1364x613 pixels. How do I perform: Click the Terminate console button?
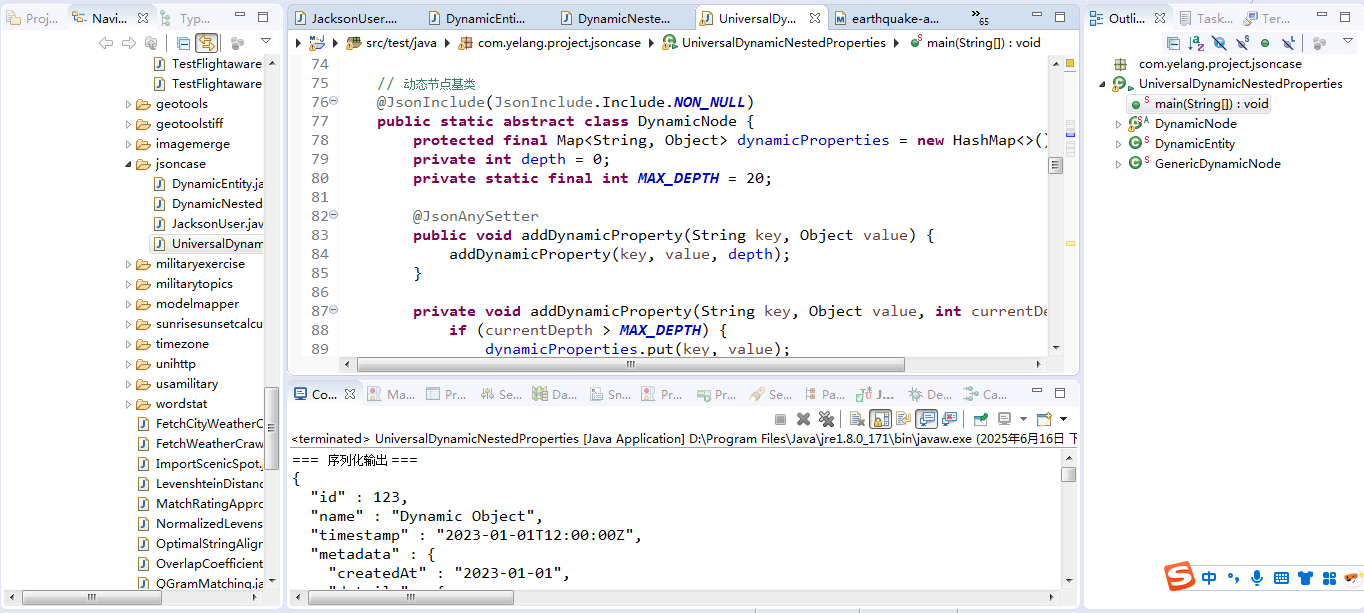click(780, 419)
